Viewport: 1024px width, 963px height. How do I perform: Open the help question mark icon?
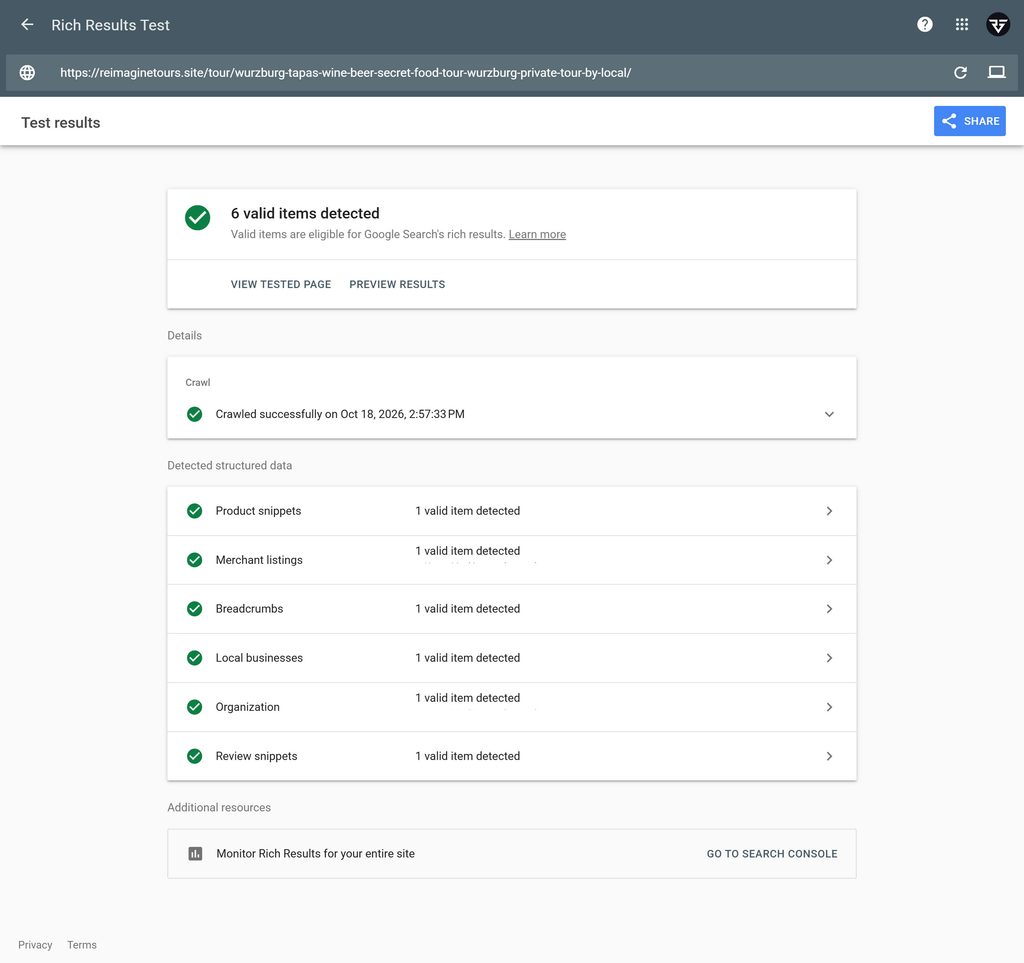coord(925,25)
